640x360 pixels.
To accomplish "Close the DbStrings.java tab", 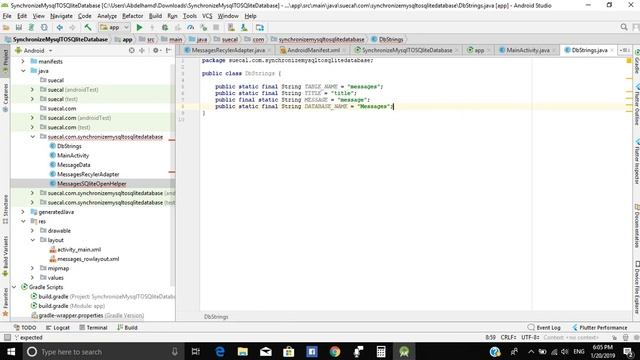I will tap(612, 50).
